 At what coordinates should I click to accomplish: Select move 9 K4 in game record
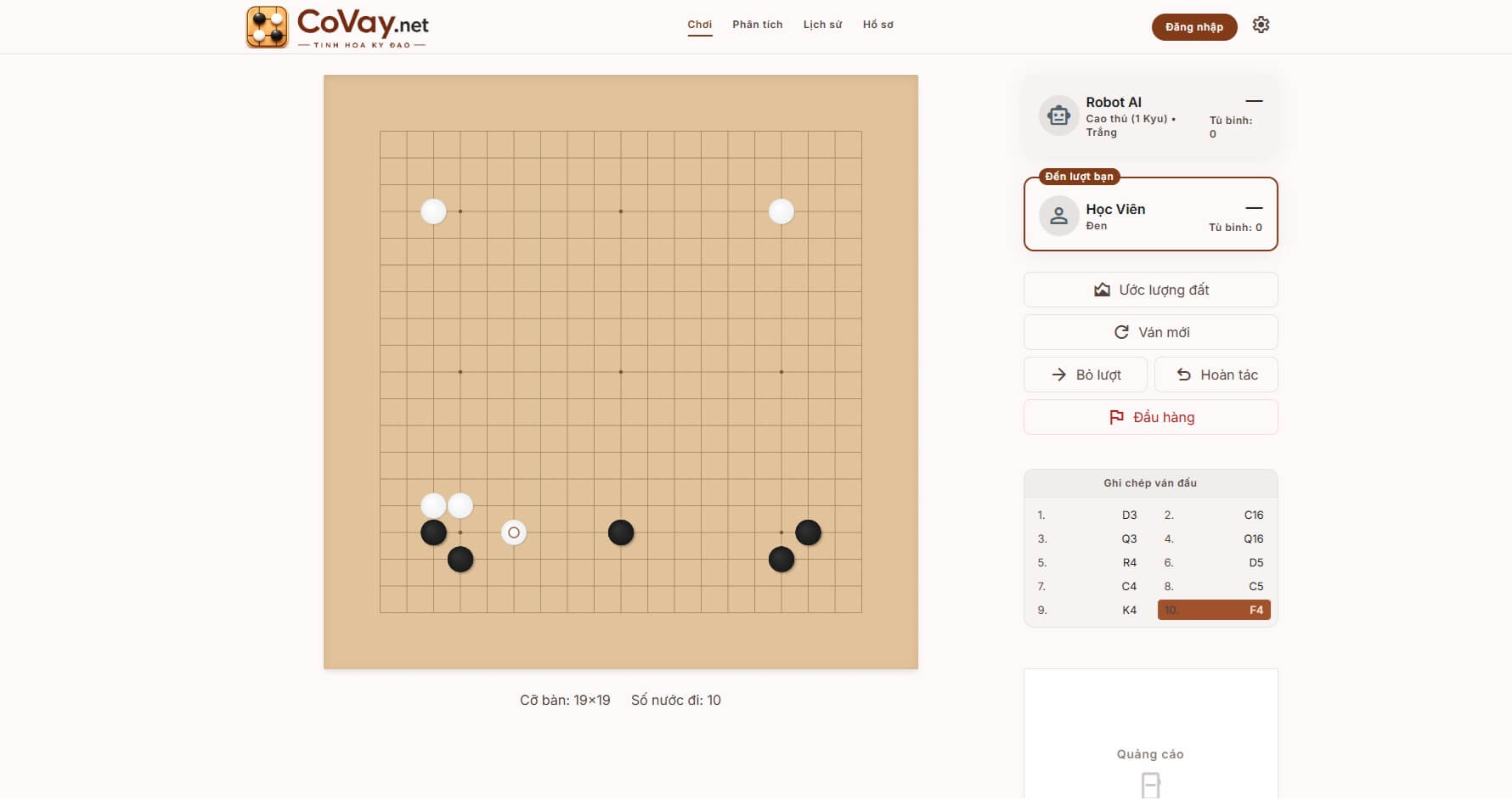coord(1087,610)
